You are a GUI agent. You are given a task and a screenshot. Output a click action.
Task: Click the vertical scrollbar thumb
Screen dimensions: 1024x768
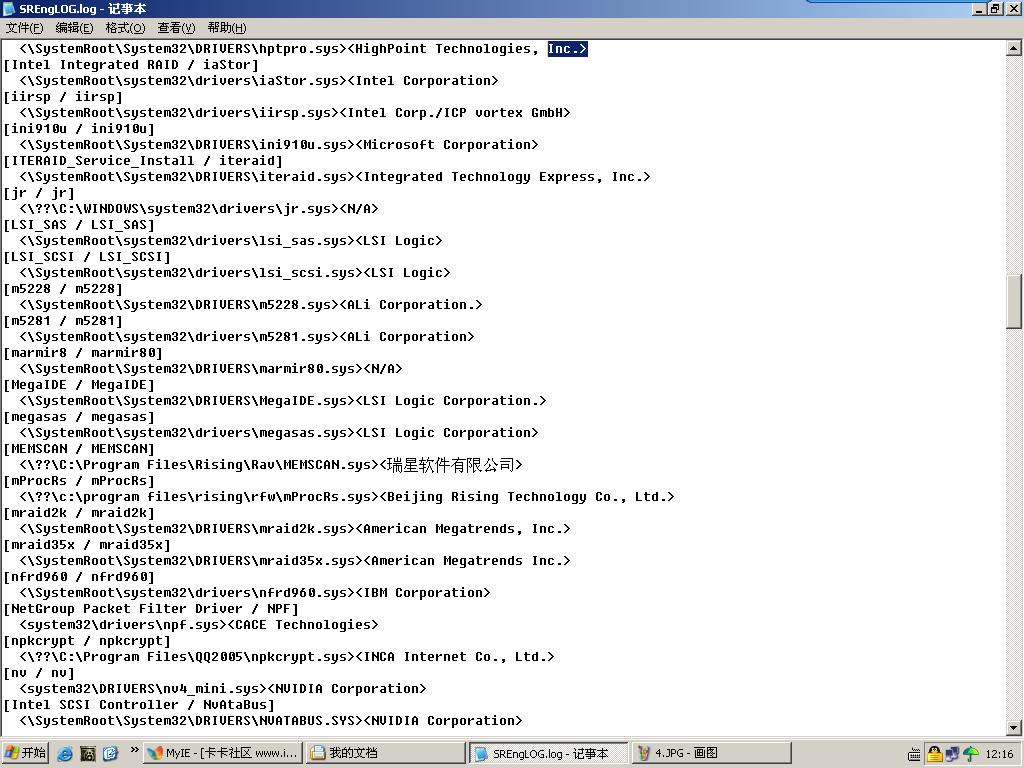coord(1014,301)
